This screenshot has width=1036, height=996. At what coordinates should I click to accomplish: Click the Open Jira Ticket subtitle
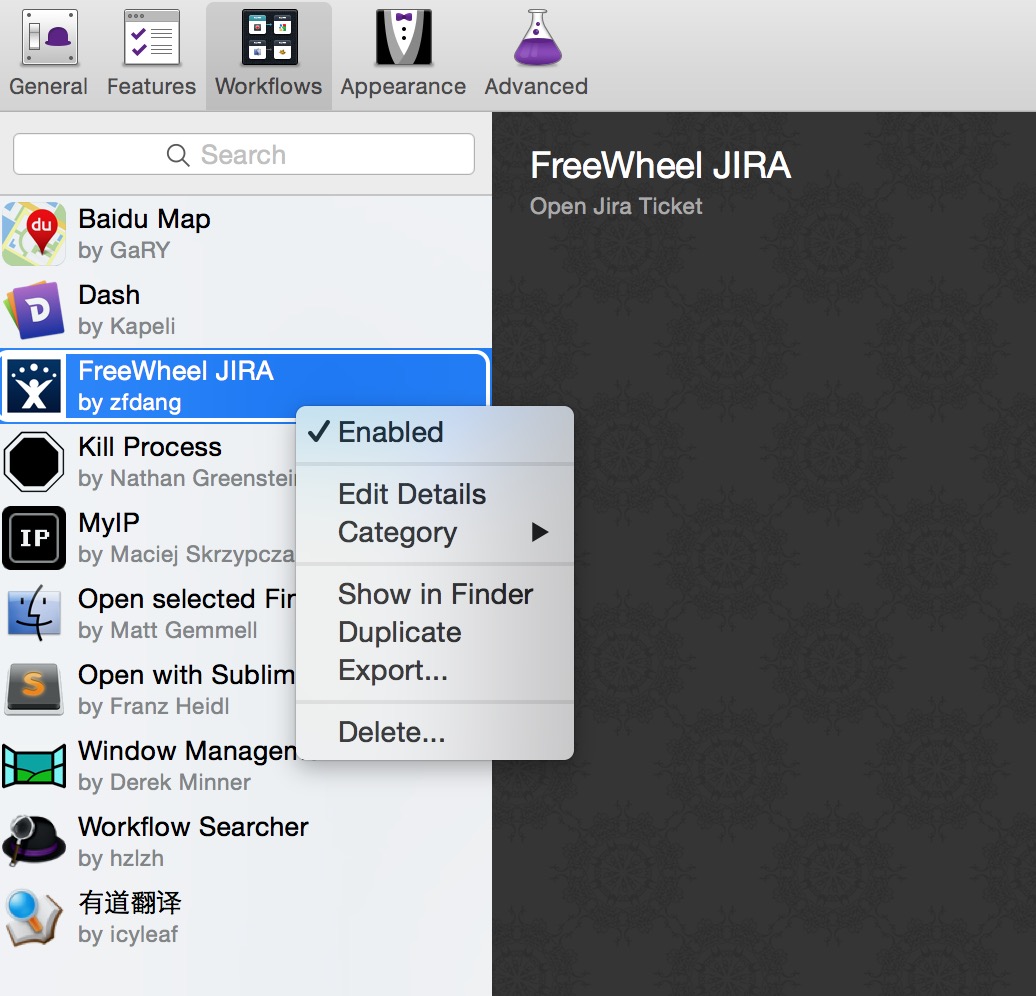[616, 206]
